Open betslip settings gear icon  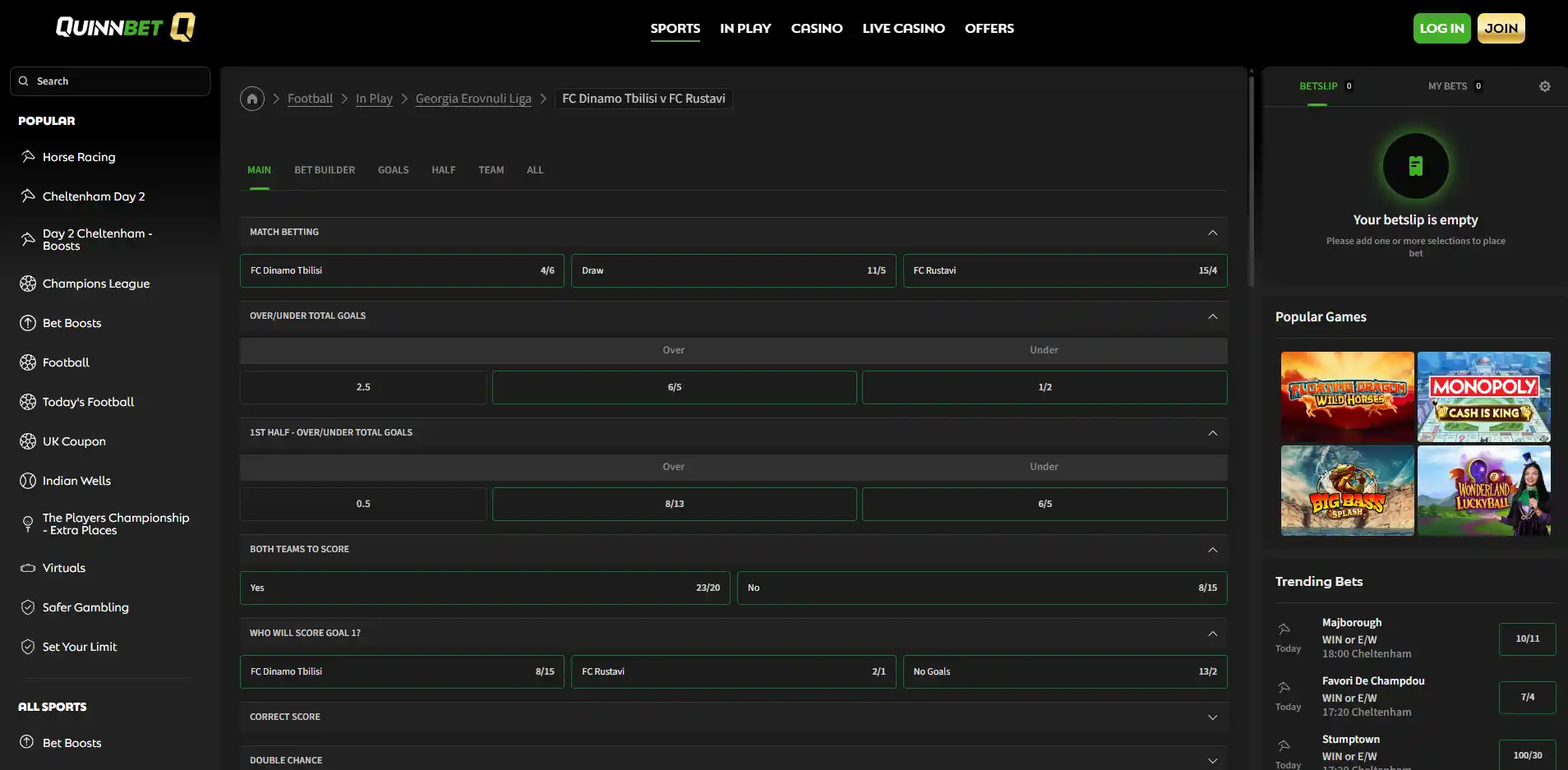click(x=1544, y=86)
